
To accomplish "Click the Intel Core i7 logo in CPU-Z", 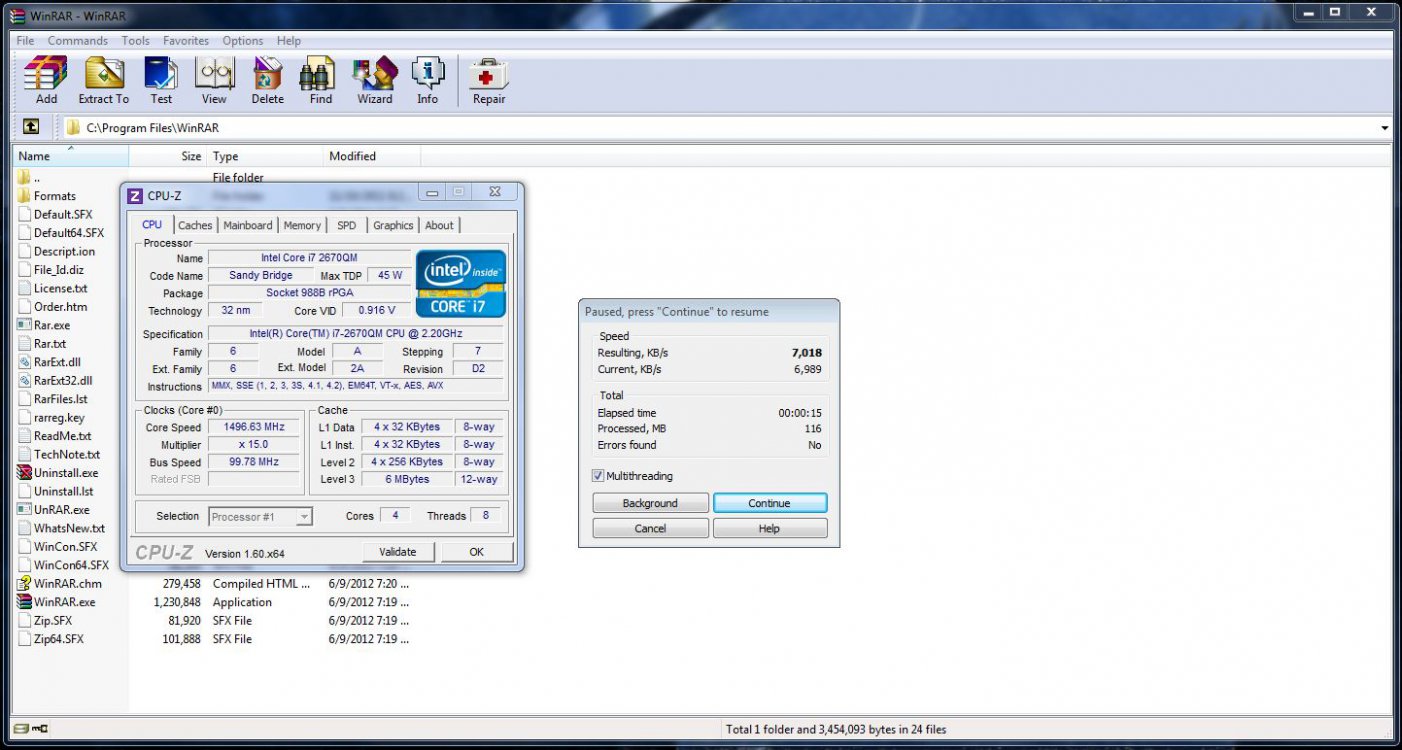I will click(461, 283).
